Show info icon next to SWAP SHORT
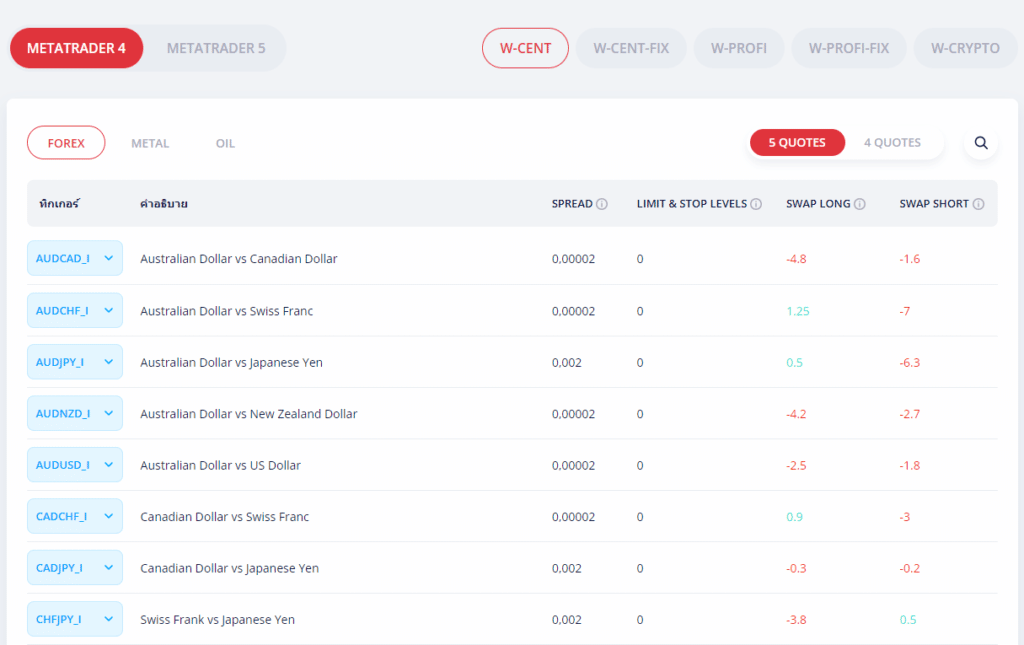 pyautogui.click(x=978, y=204)
